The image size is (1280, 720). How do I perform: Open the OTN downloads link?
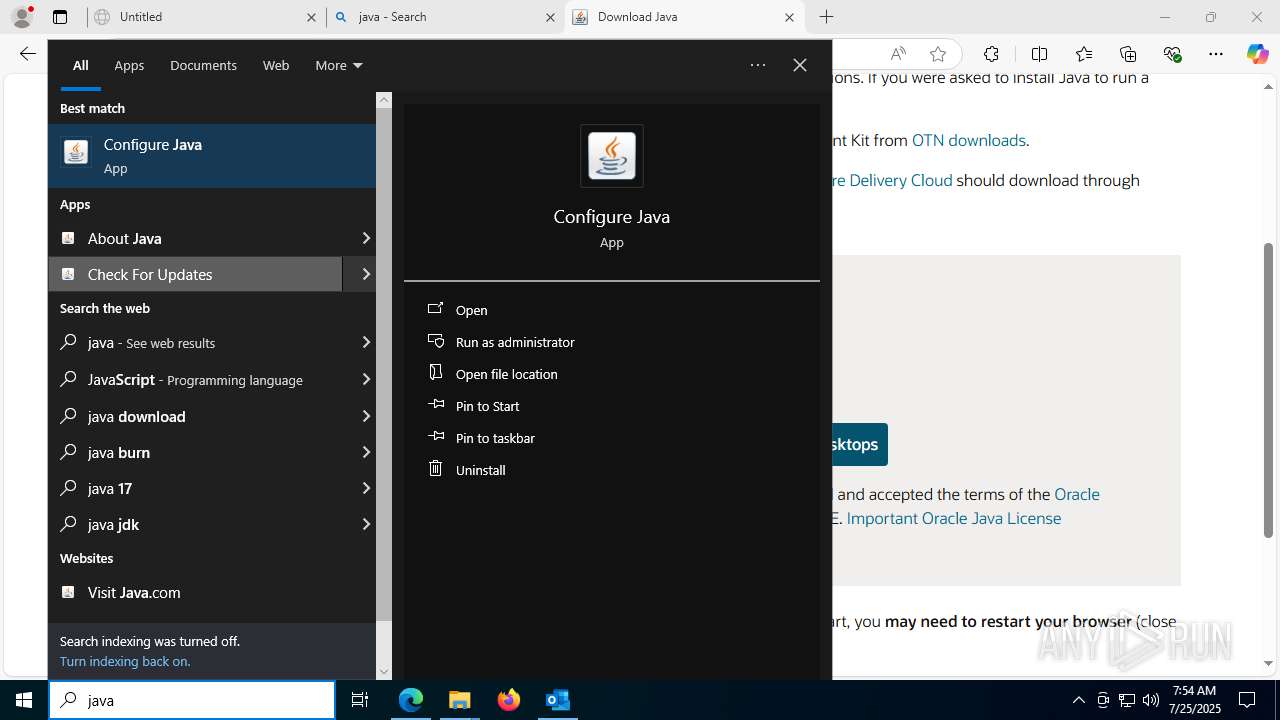click(969, 140)
